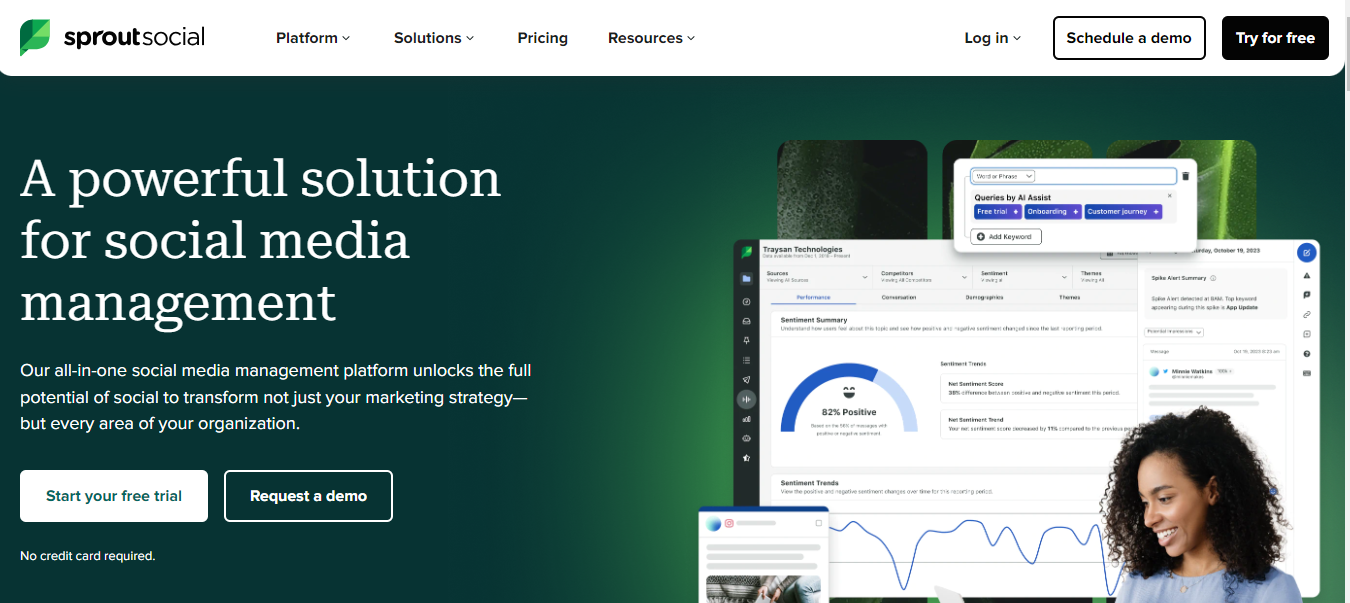
Task: Click the Sprout Social leaf logo
Action: [35, 38]
